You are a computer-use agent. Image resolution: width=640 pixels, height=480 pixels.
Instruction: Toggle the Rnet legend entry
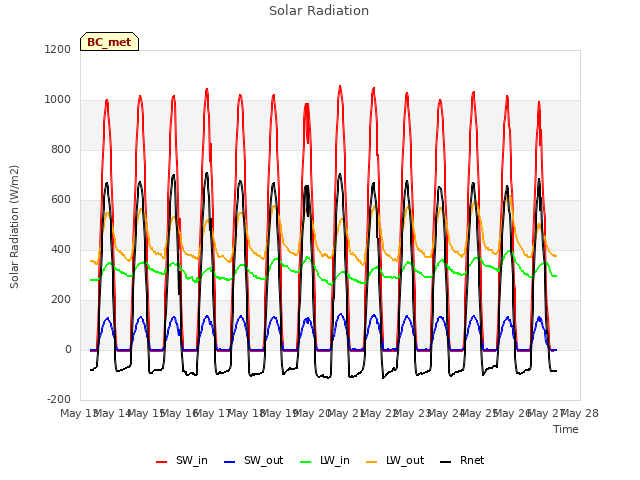462,461
